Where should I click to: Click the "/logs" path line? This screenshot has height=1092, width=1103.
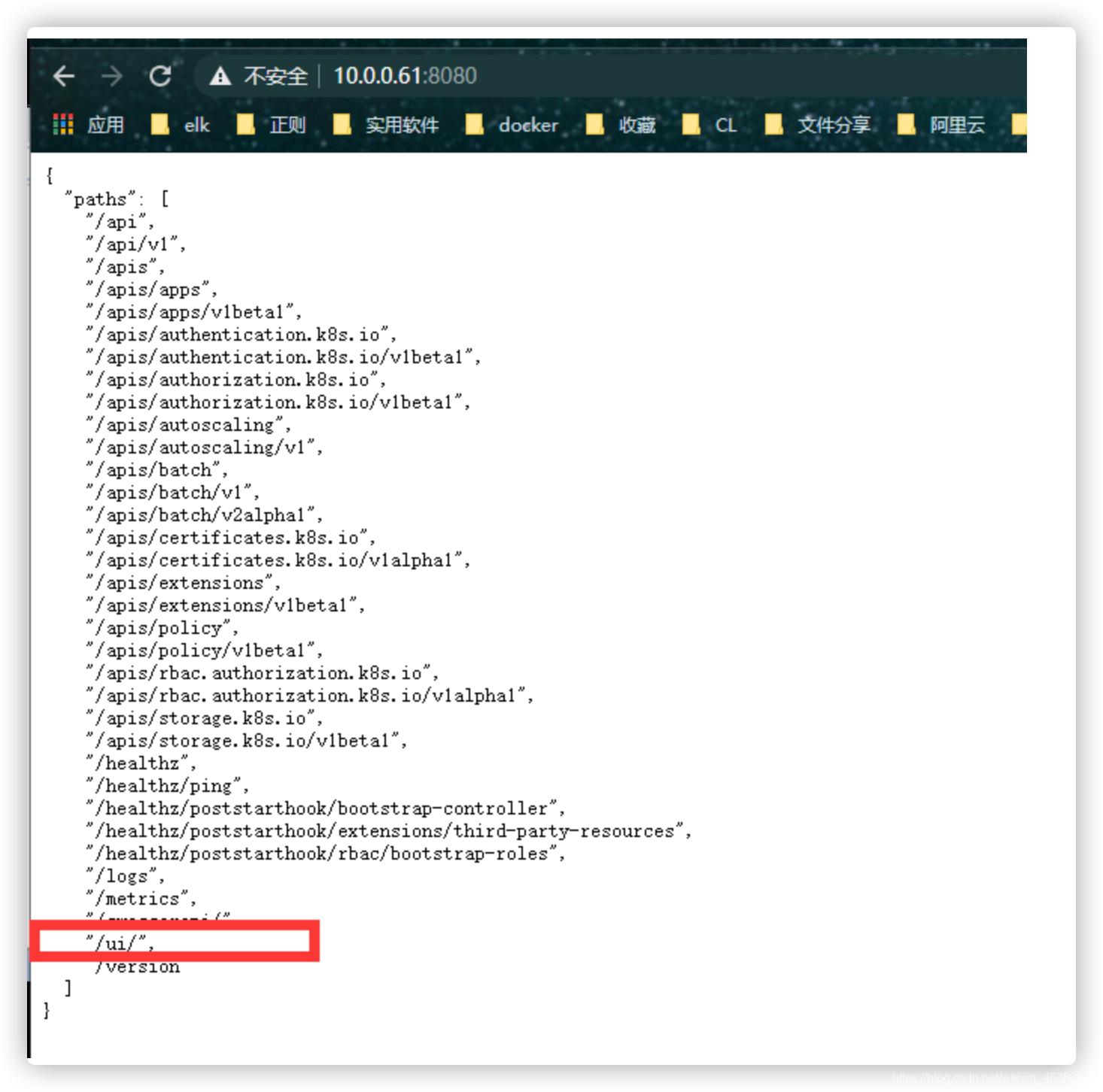pyautogui.click(x=126, y=876)
